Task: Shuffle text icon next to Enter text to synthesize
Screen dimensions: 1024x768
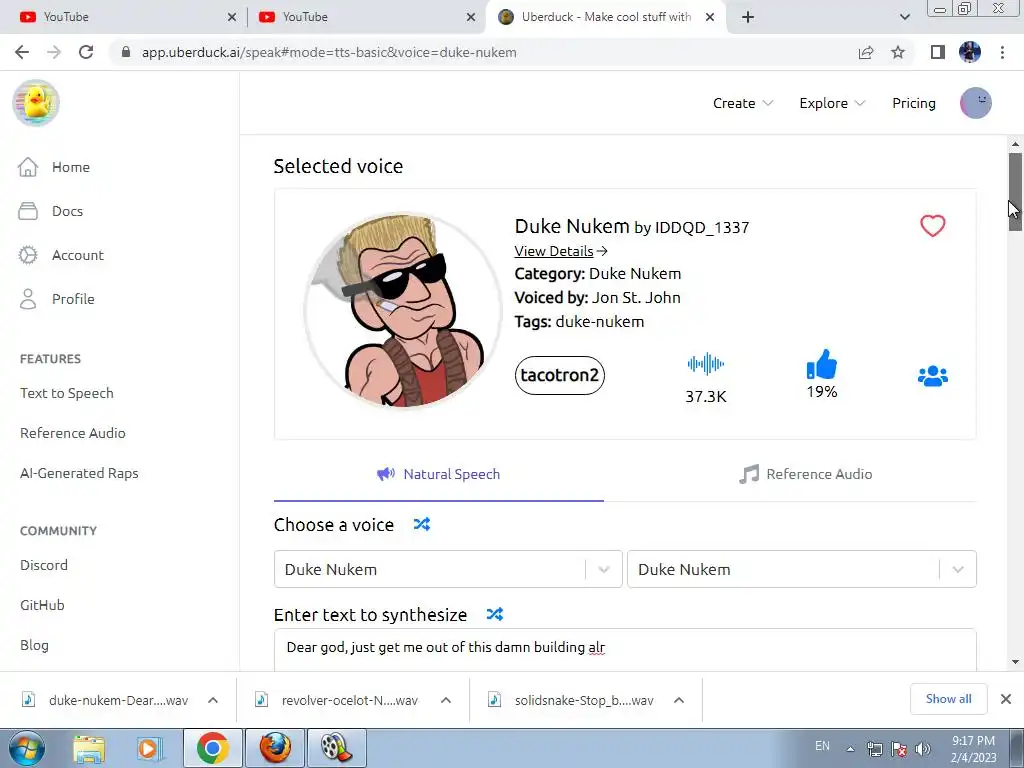Action: point(495,614)
